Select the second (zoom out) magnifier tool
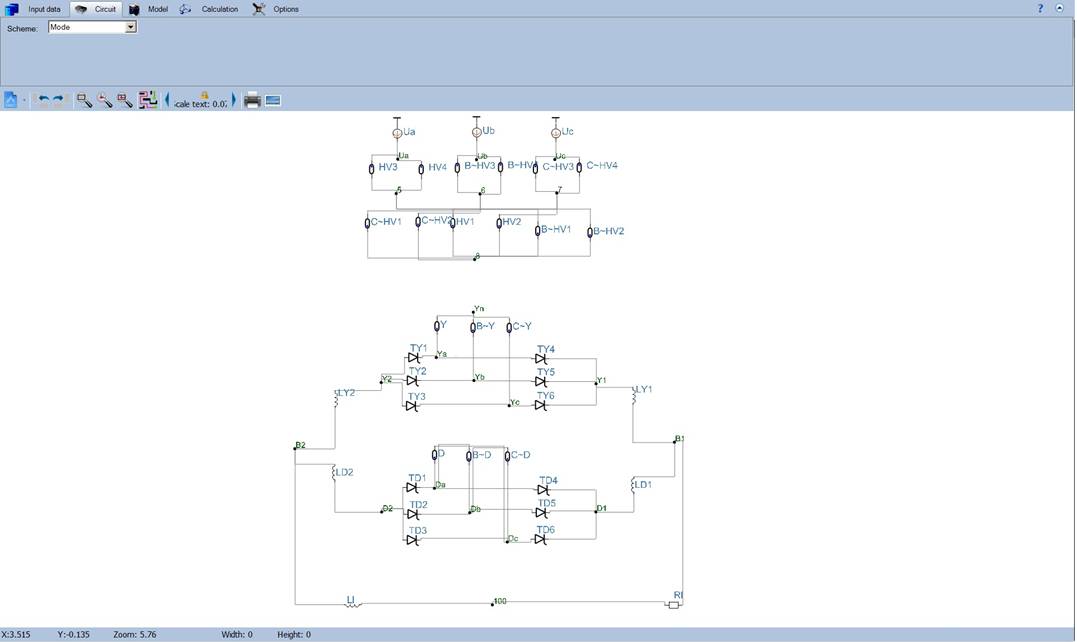This screenshot has width=1077, height=642. coord(104,100)
